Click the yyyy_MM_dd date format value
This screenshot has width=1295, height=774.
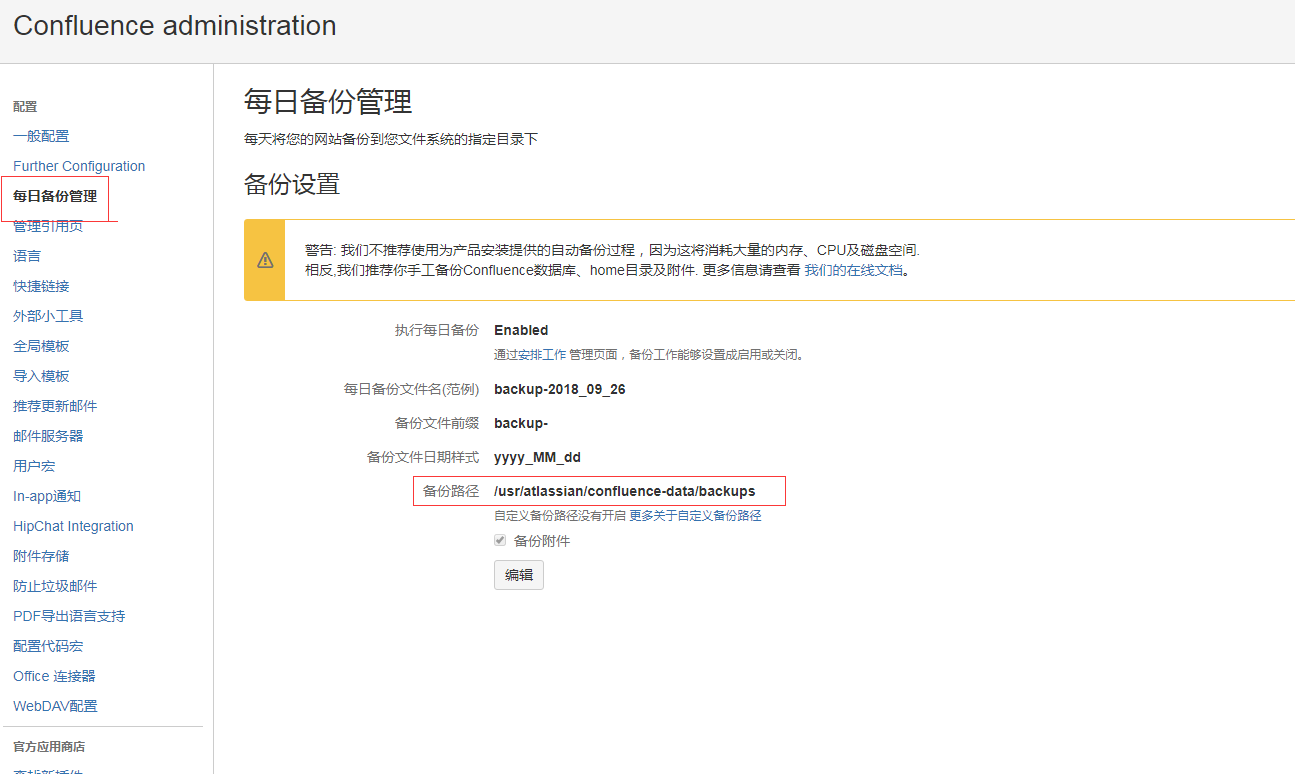537,457
